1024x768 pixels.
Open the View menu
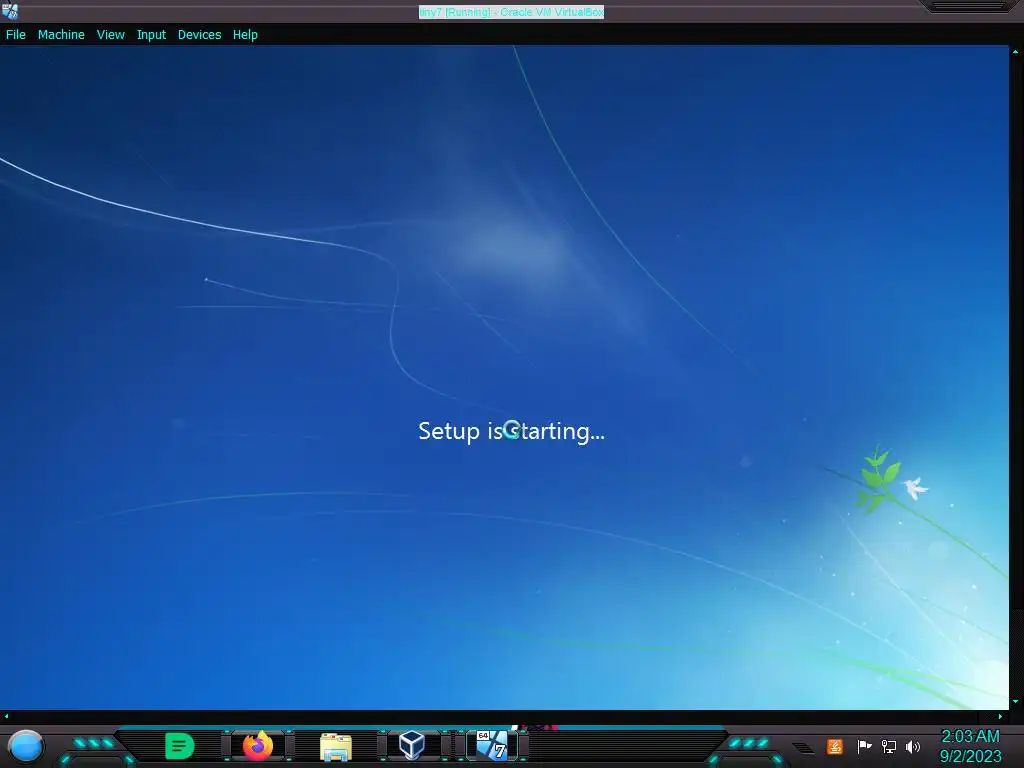(110, 35)
